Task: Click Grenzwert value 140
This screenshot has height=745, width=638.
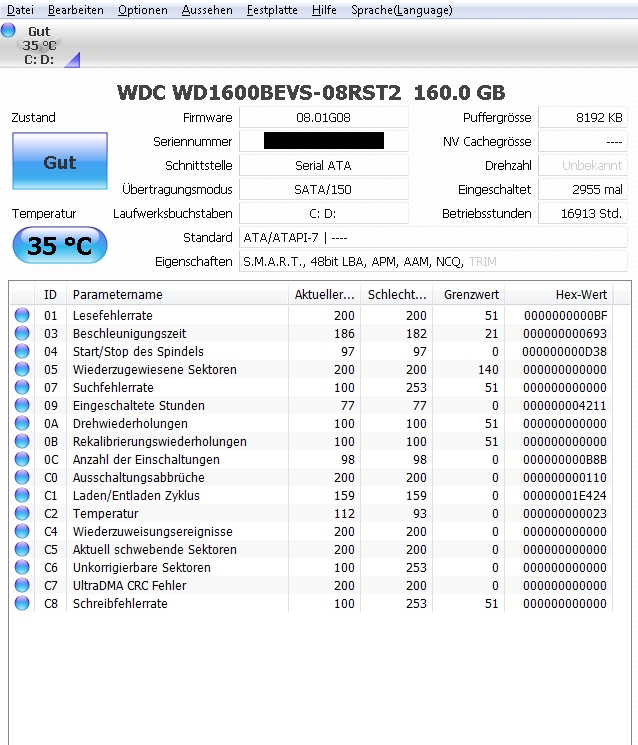Action: tap(488, 370)
